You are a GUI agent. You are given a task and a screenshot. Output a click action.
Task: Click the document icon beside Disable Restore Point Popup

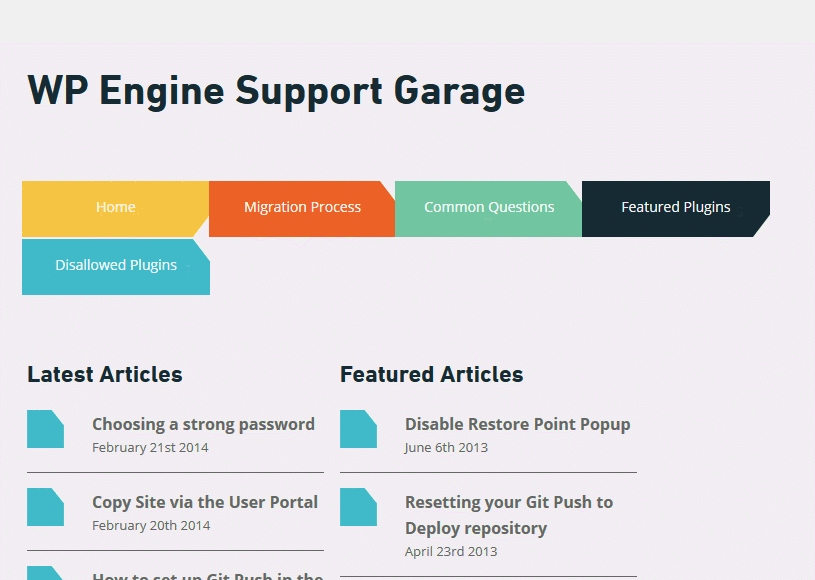359,429
